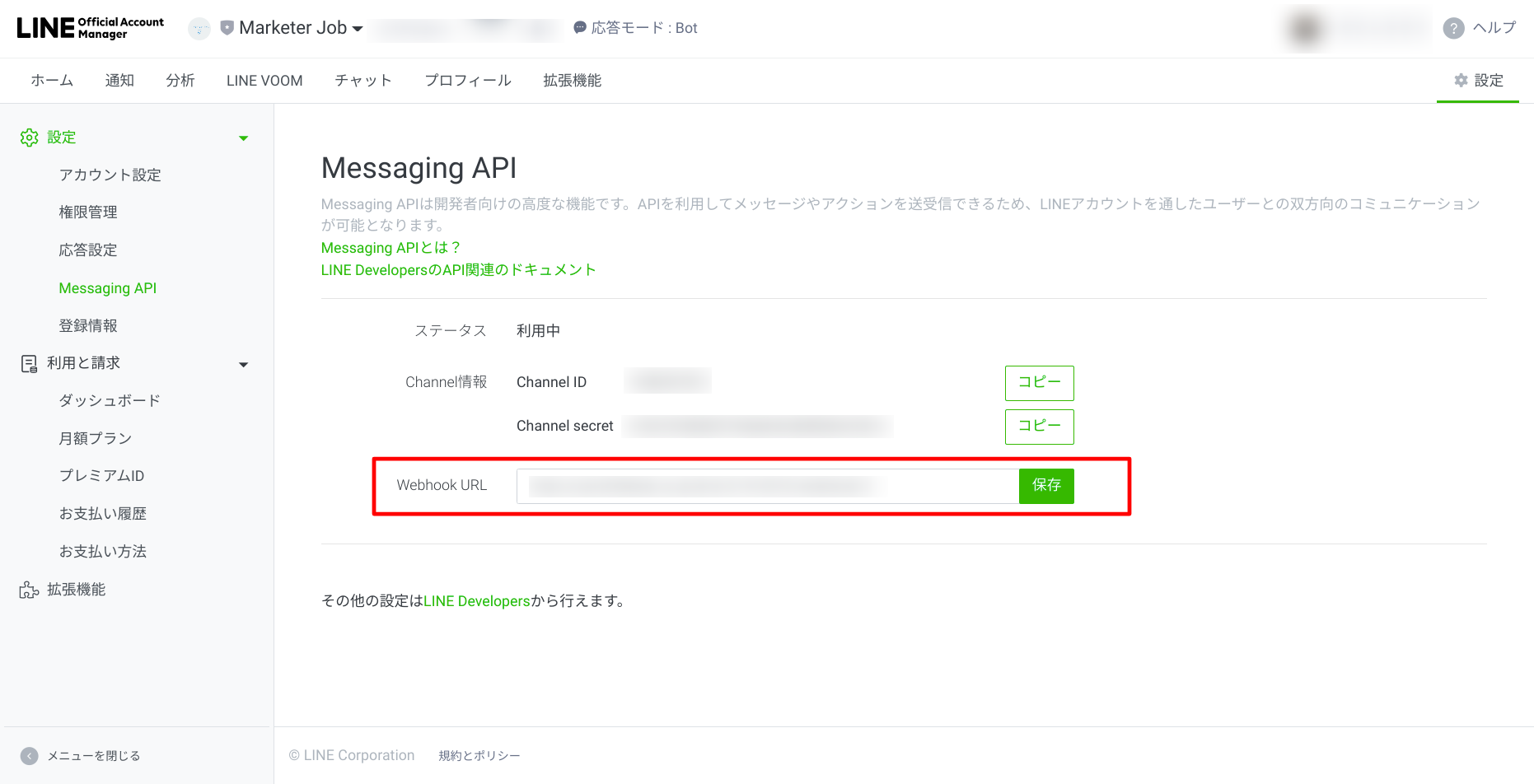The image size is (1534, 784).
Task: Select Messaging API in the sidebar
Action: coord(108,288)
